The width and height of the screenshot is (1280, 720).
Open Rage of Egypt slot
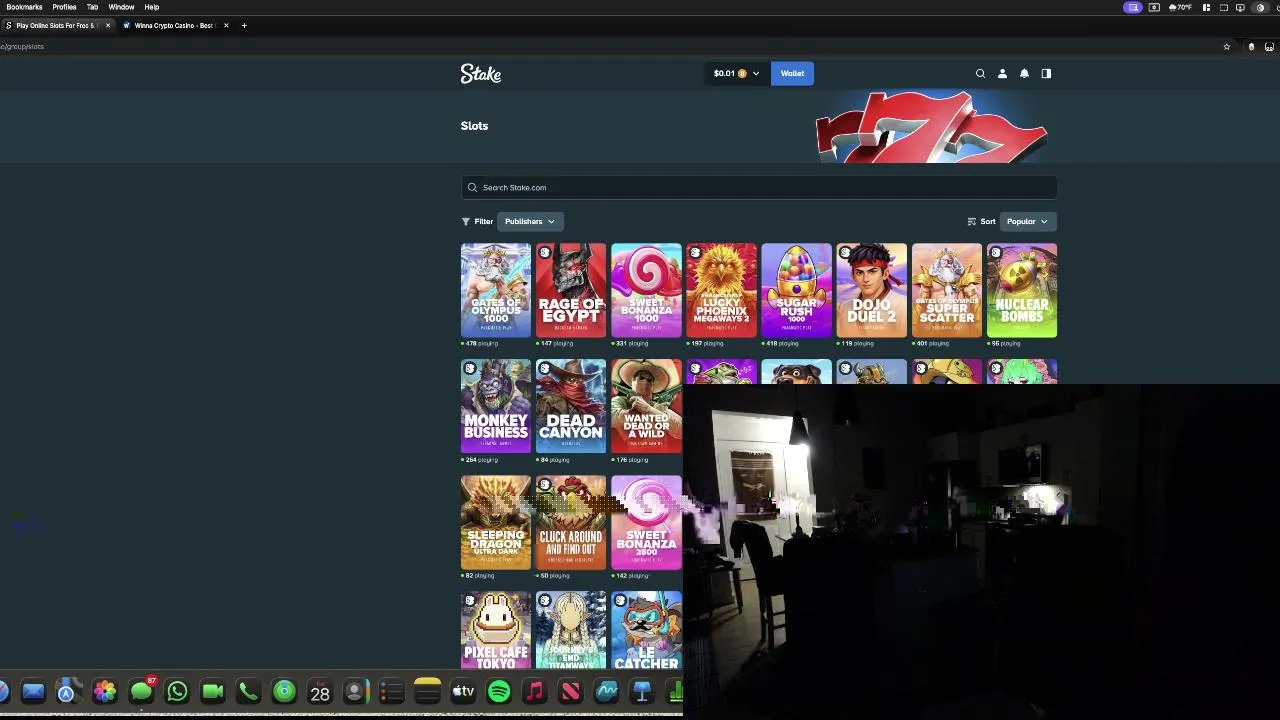pos(571,290)
